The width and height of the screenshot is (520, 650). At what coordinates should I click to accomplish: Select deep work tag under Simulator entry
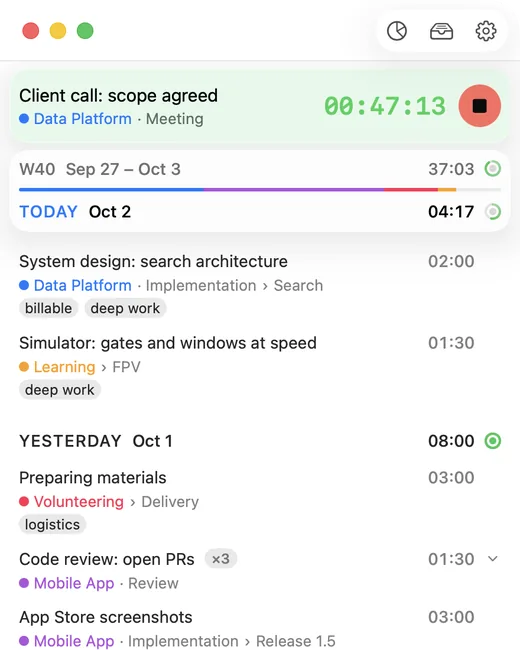pyautogui.click(x=60, y=390)
